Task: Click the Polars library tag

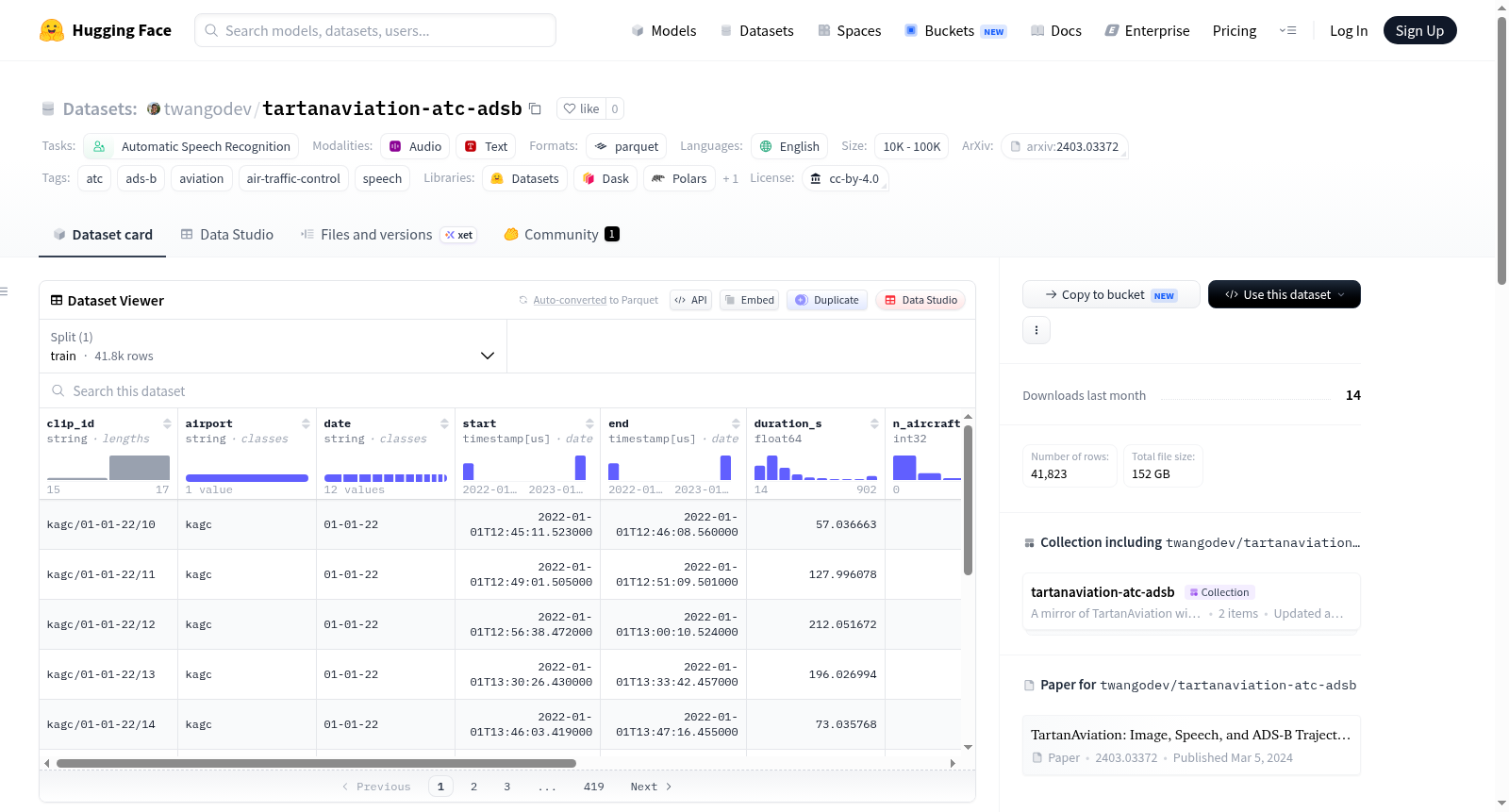Action: pos(679,178)
